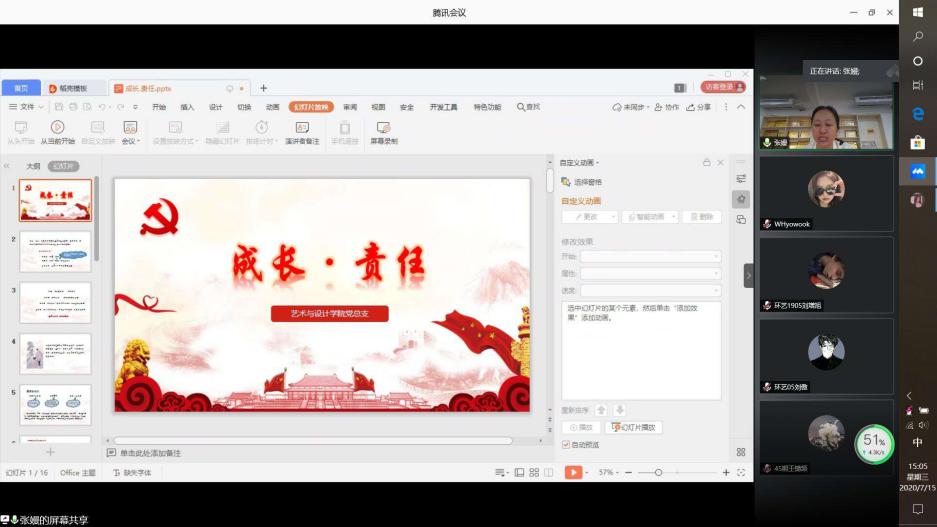
Task: Toggle the 自动预览 checkbox
Action: (566, 444)
